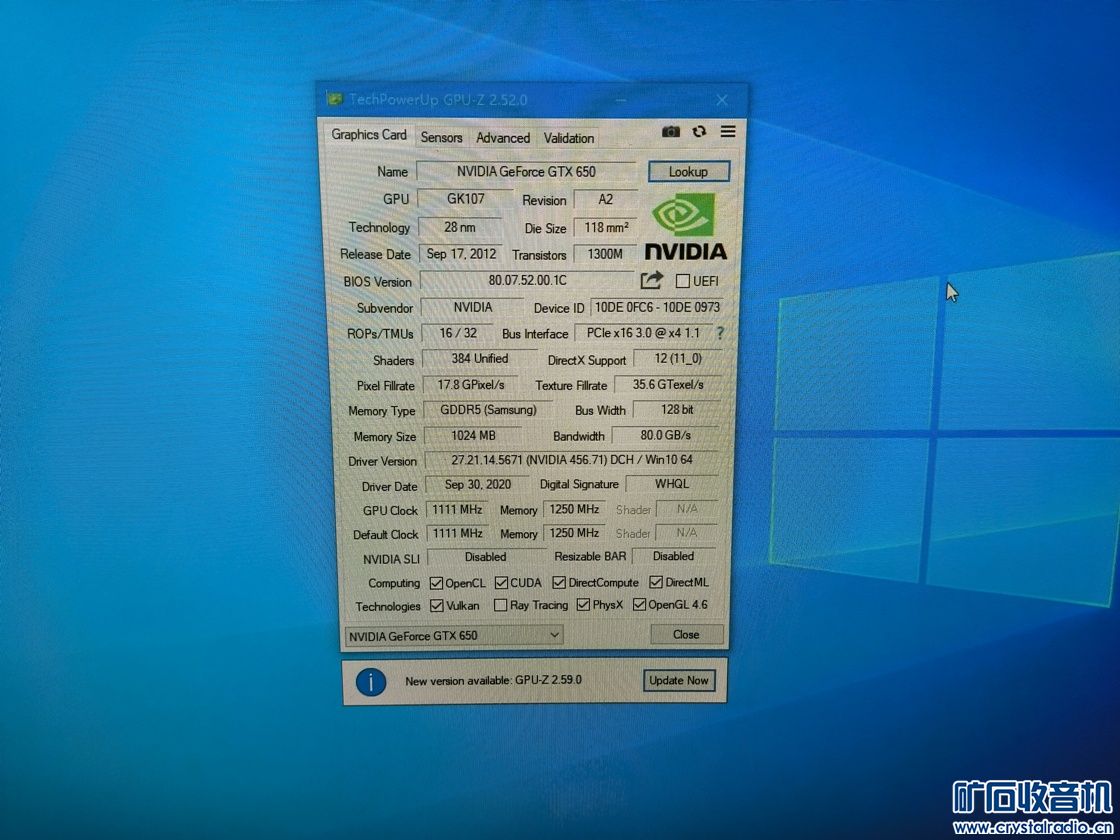
Task: Click Device ID 10DE 0FC6 - 10DE 0973
Action: (657, 307)
